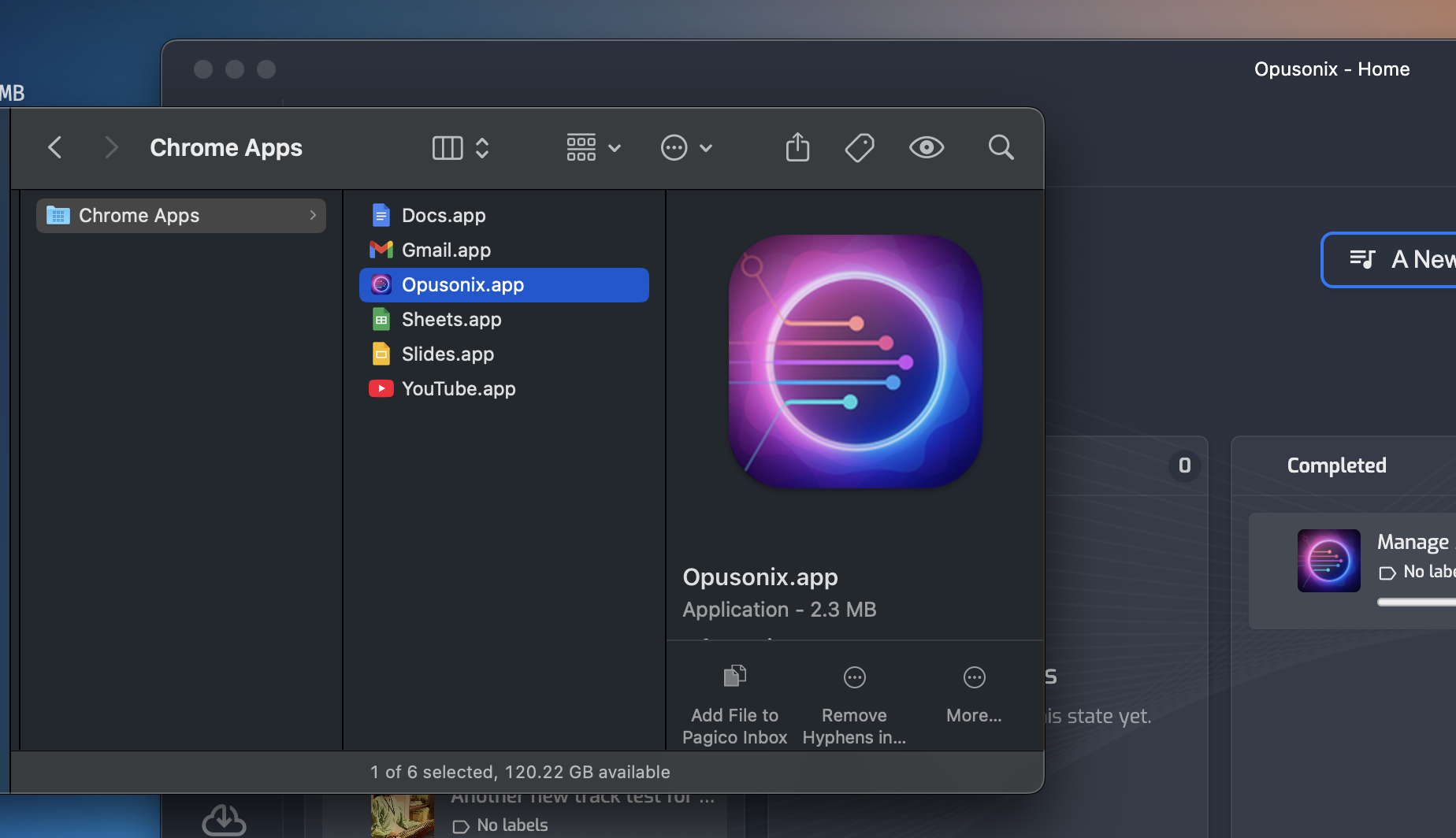Expand the Group By dropdown chevron
Image resolution: width=1456 pixels, height=838 pixels.
(x=615, y=148)
